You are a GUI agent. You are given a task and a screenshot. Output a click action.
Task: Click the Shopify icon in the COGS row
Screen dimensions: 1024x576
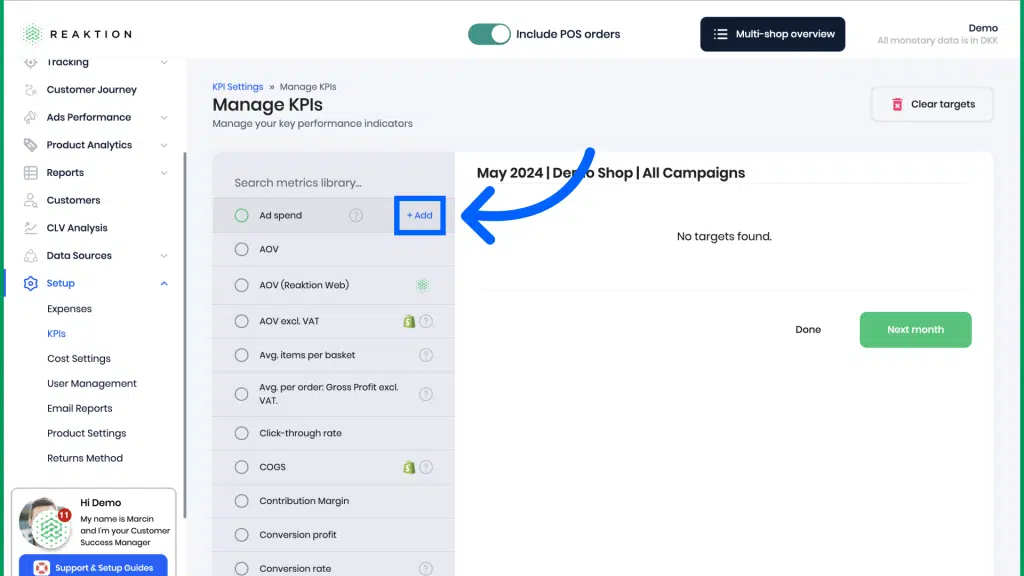point(409,467)
